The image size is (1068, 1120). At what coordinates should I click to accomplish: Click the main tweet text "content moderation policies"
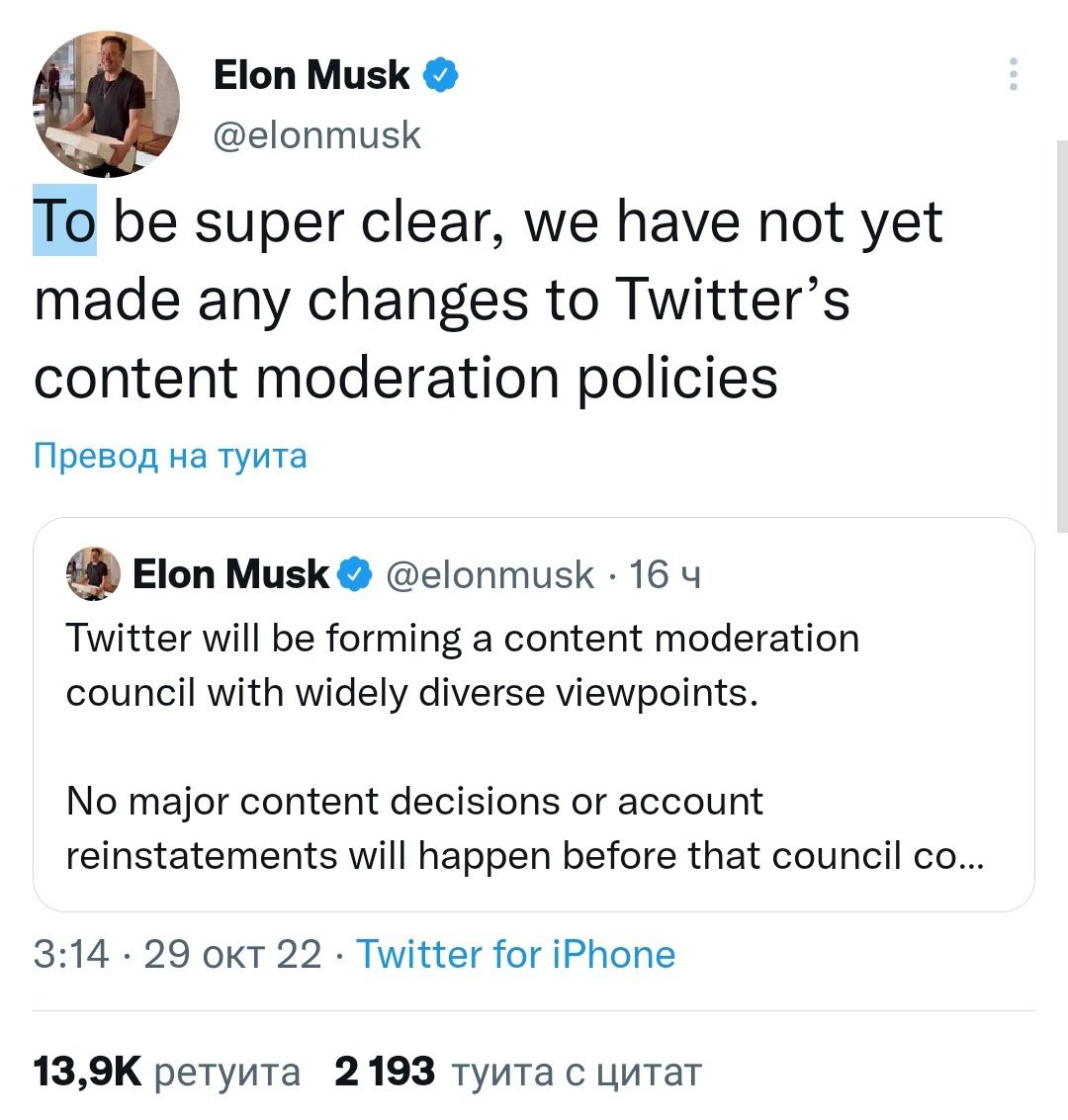click(405, 377)
